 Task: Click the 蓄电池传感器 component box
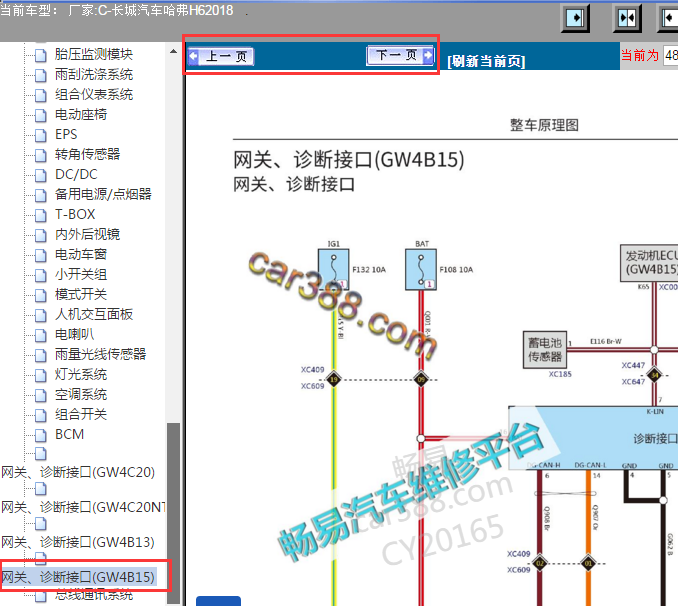(545, 350)
